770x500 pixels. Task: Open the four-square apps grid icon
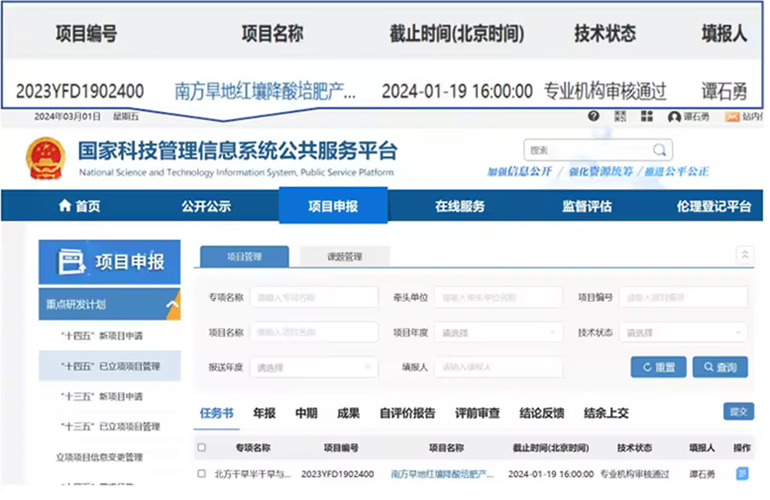point(647,117)
